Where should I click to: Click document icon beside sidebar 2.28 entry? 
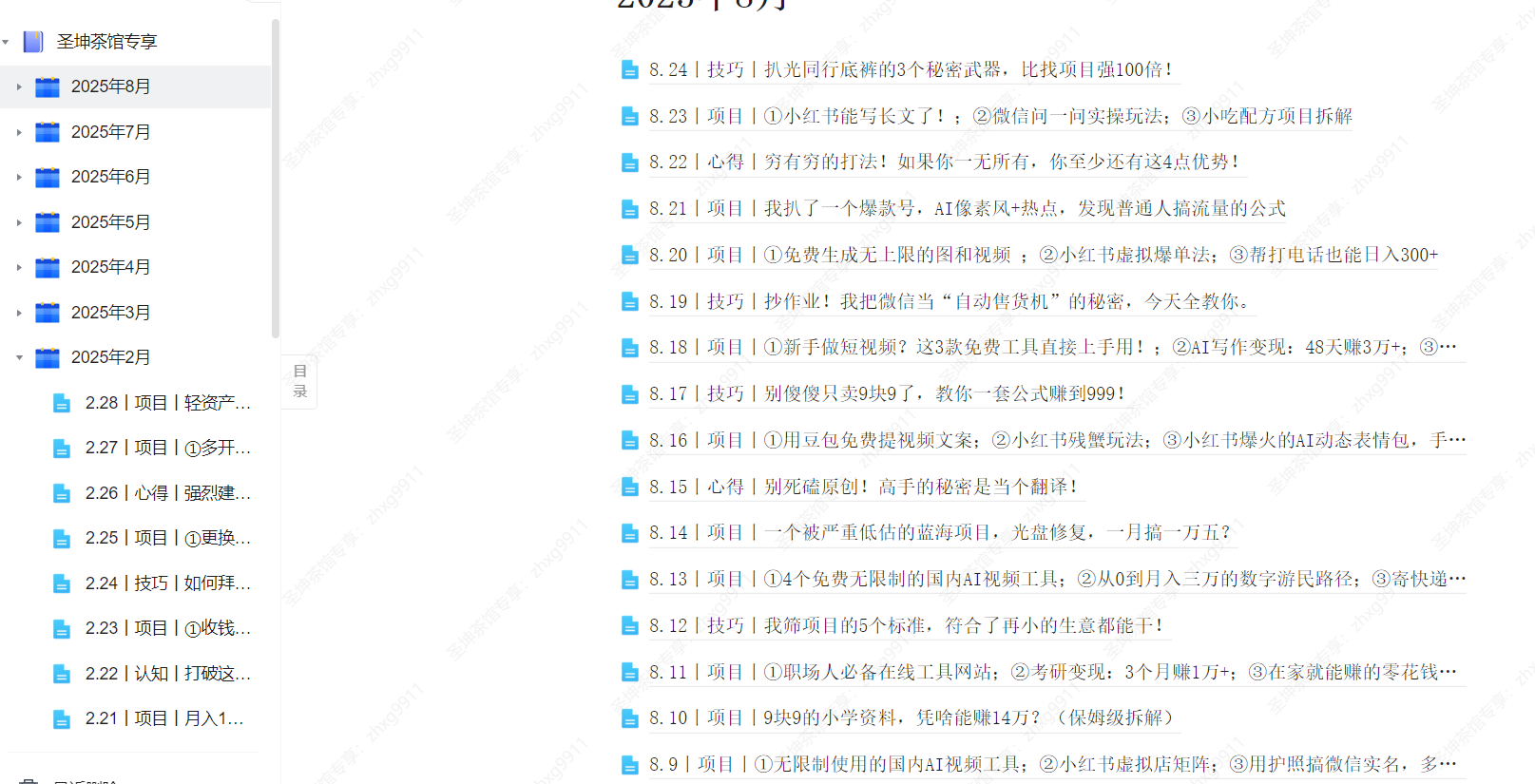[62, 403]
